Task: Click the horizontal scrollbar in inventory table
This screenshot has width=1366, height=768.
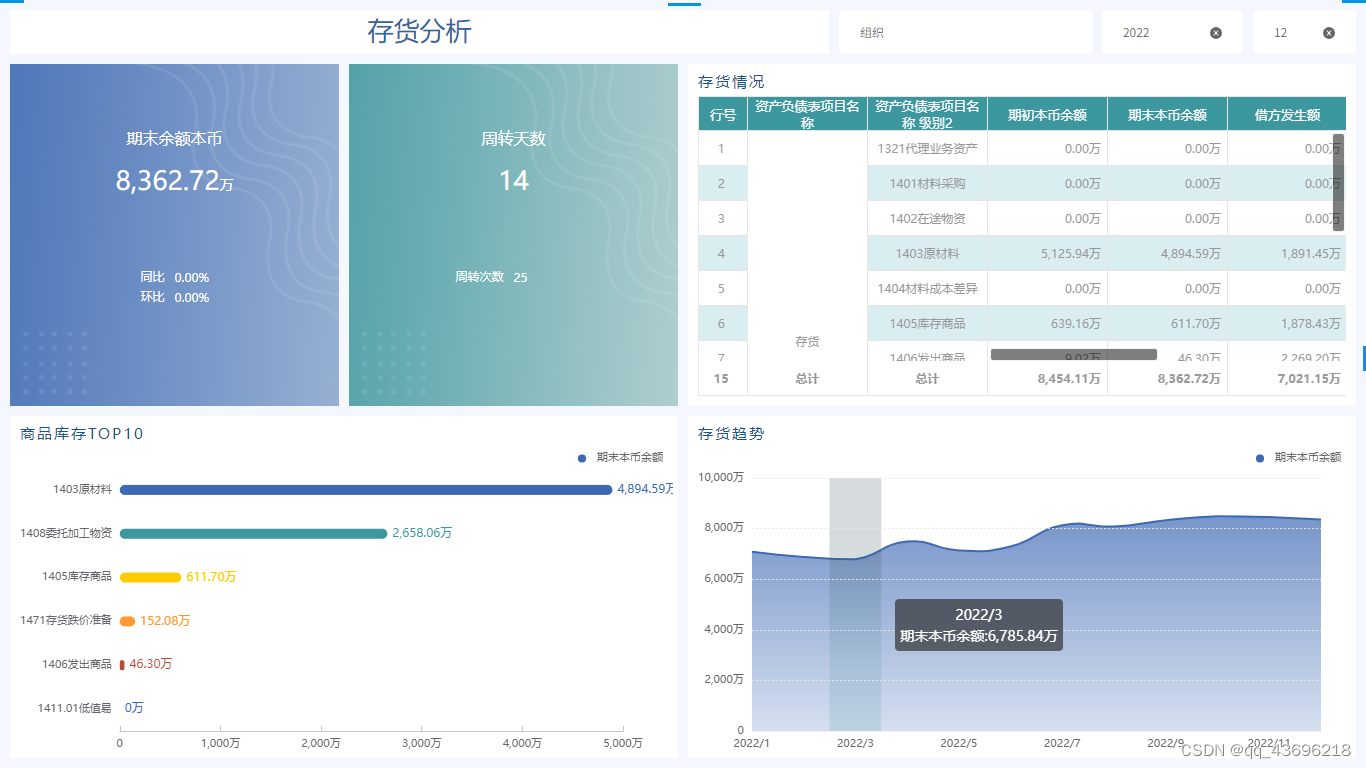Action: pos(1074,354)
